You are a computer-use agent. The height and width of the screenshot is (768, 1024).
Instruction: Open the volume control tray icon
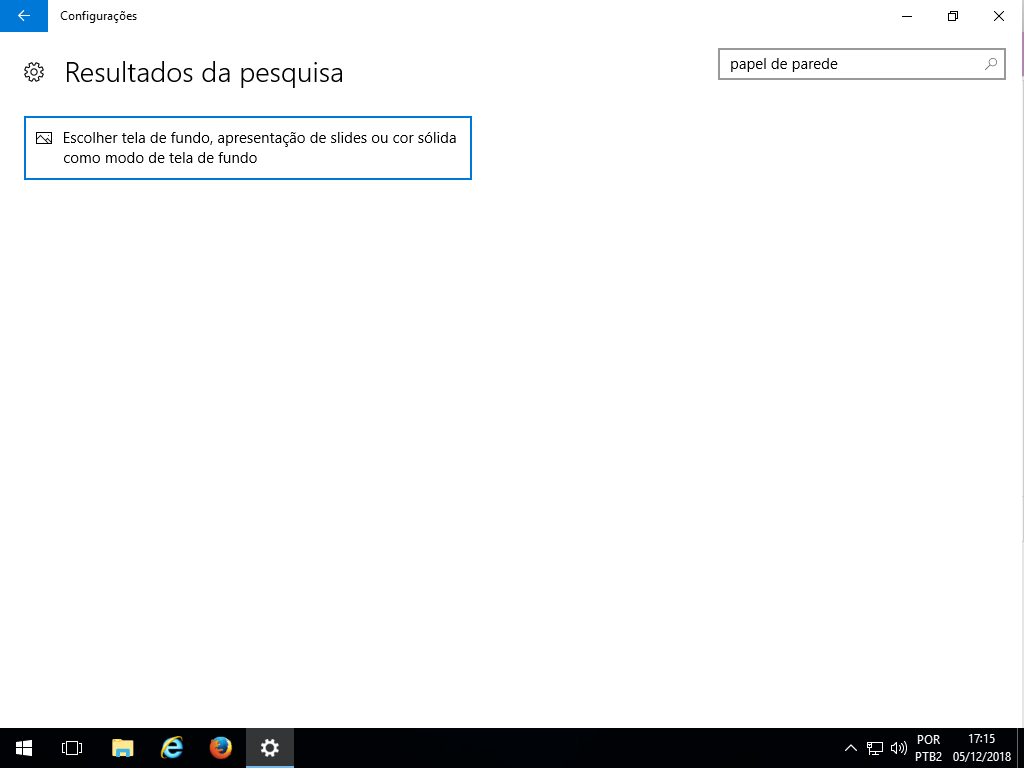click(x=898, y=748)
